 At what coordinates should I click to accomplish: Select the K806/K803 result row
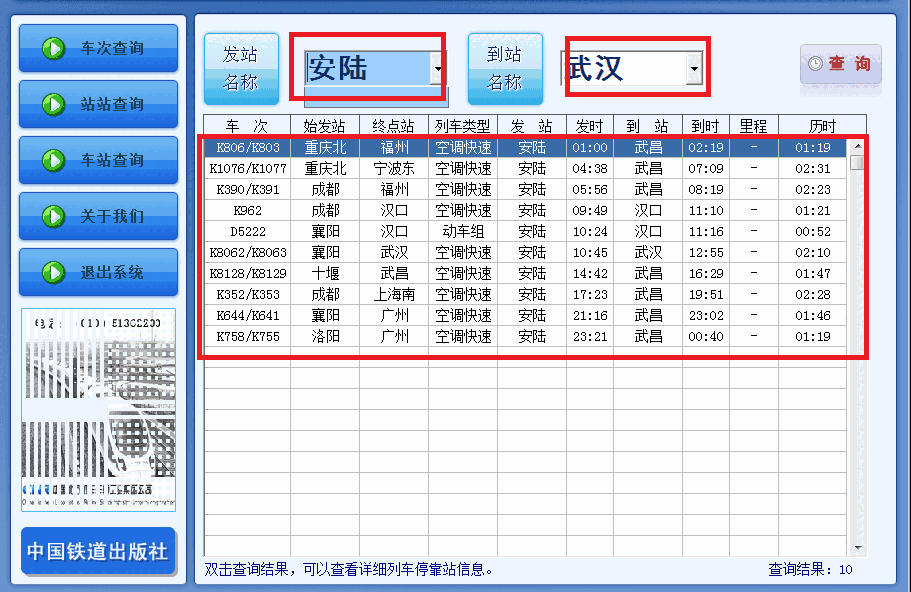450,147
